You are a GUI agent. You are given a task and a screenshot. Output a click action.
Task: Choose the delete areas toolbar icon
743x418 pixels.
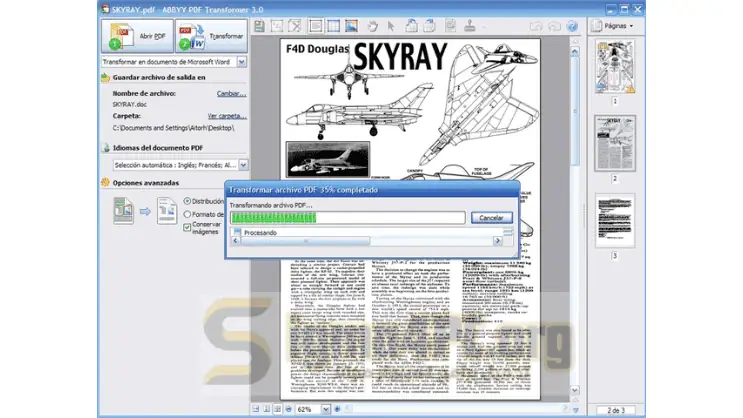(295, 27)
